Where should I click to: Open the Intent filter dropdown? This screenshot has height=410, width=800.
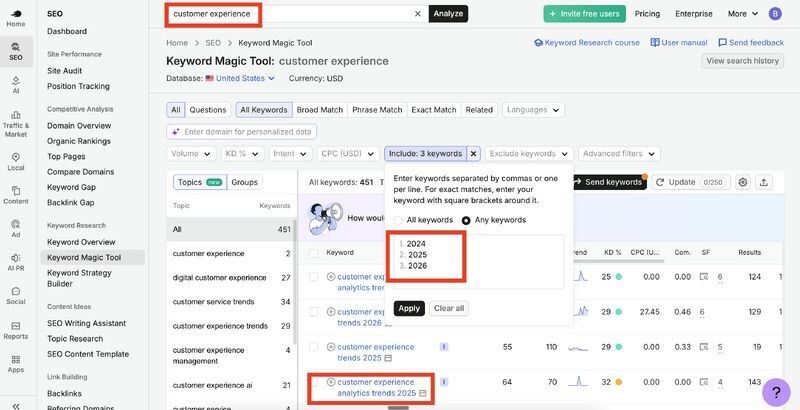coord(290,153)
